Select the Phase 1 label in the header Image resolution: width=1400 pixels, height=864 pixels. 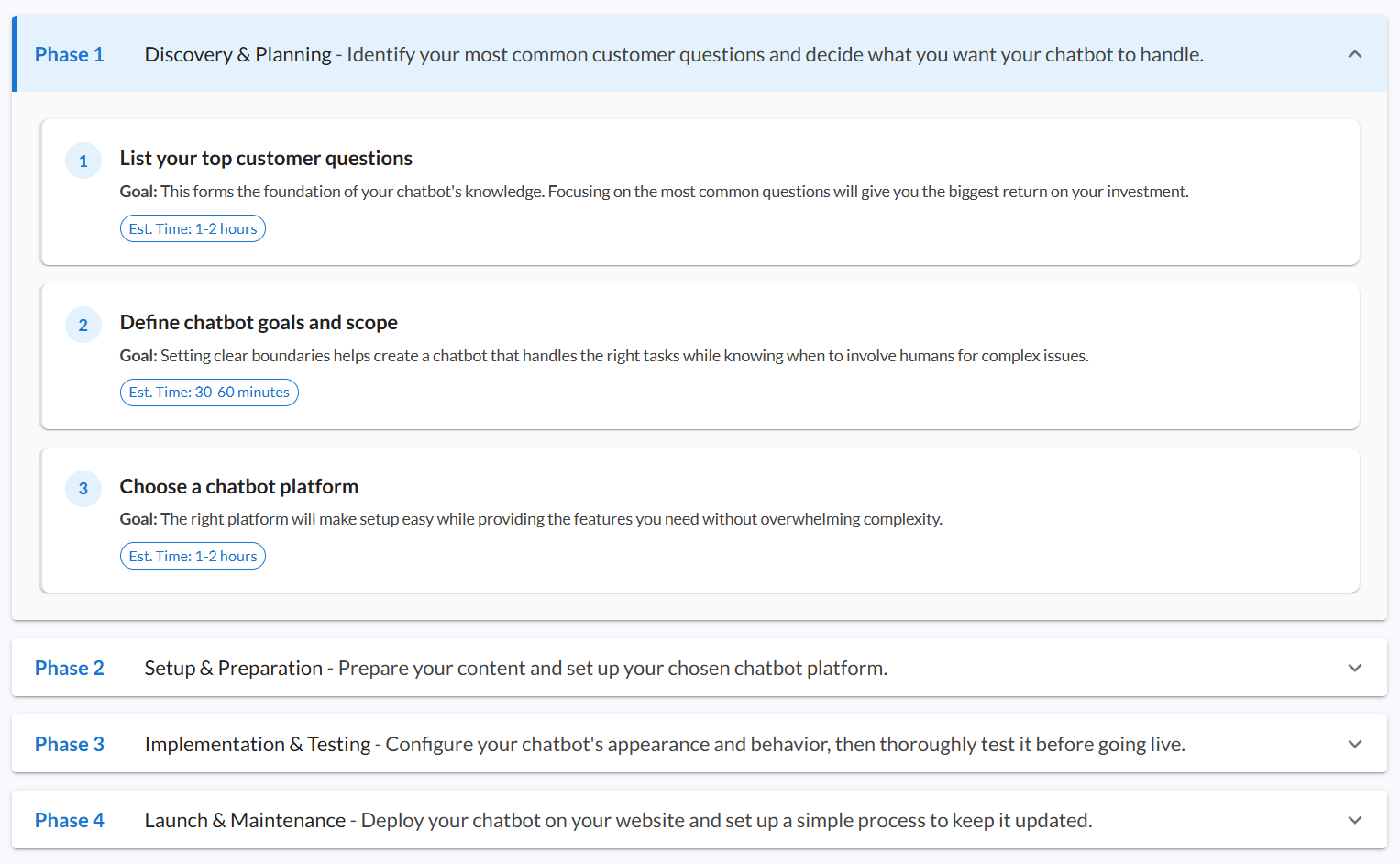69,54
